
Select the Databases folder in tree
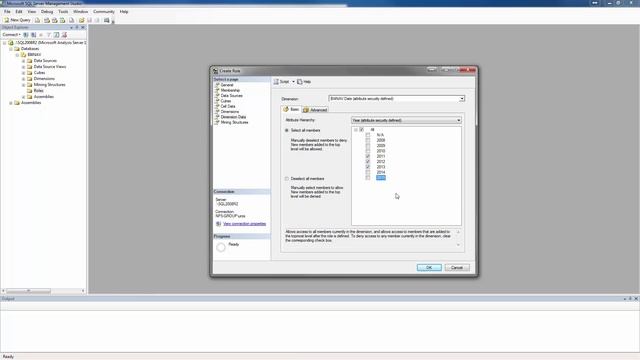(30, 49)
